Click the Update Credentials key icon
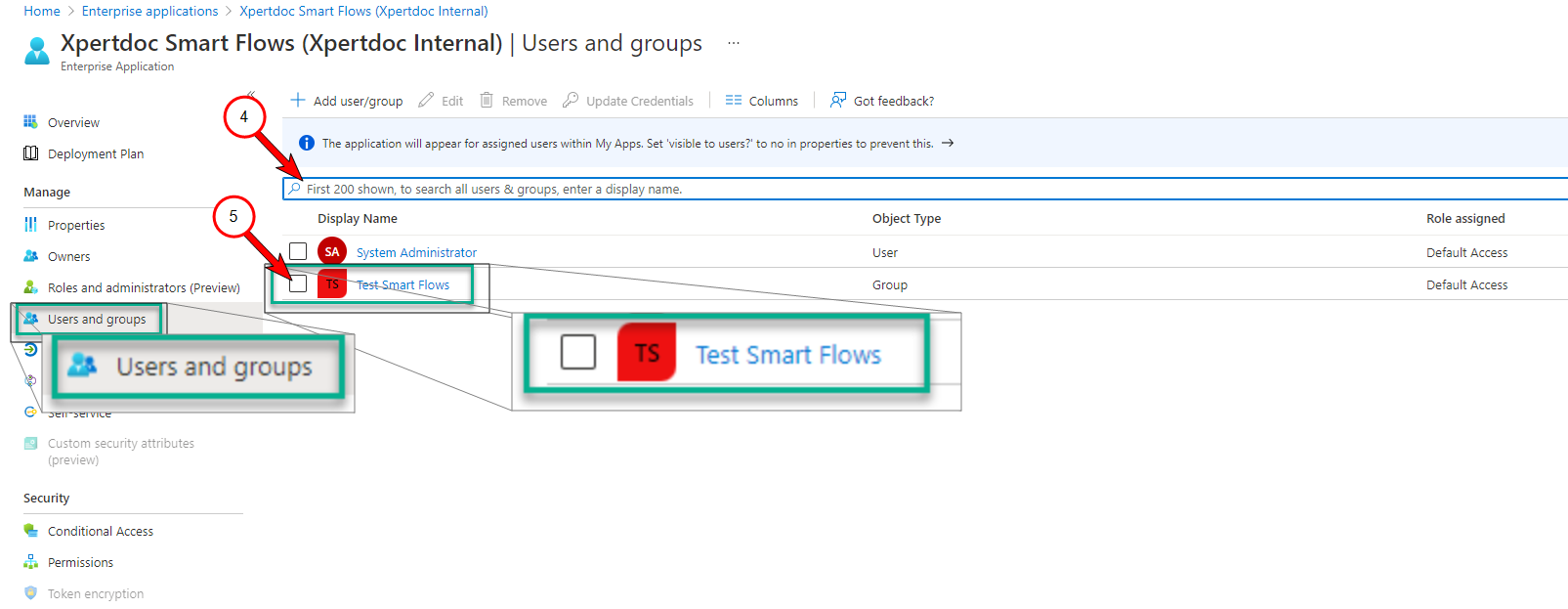 pos(571,100)
